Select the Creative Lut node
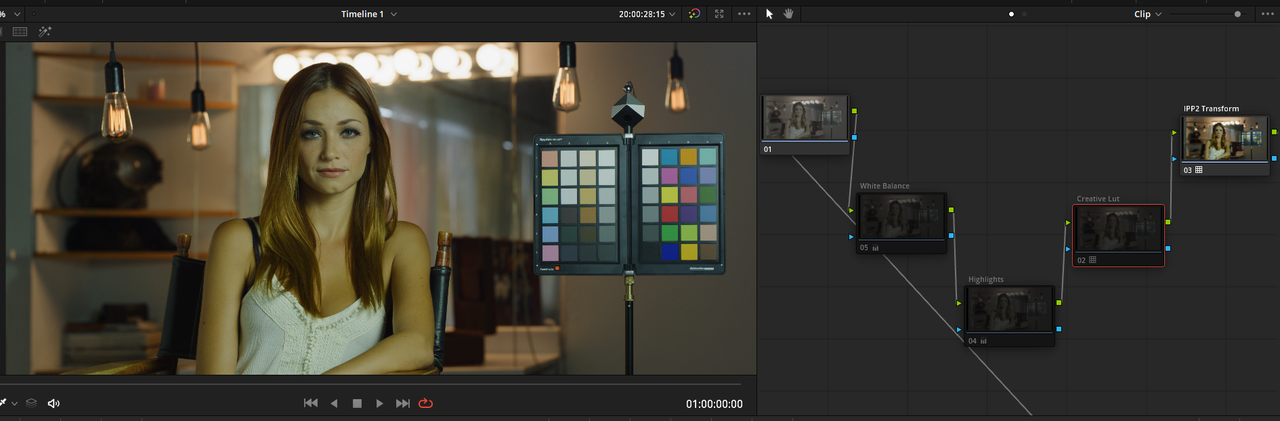The height and width of the screenshot is (421, 1280). (1118, 235)
